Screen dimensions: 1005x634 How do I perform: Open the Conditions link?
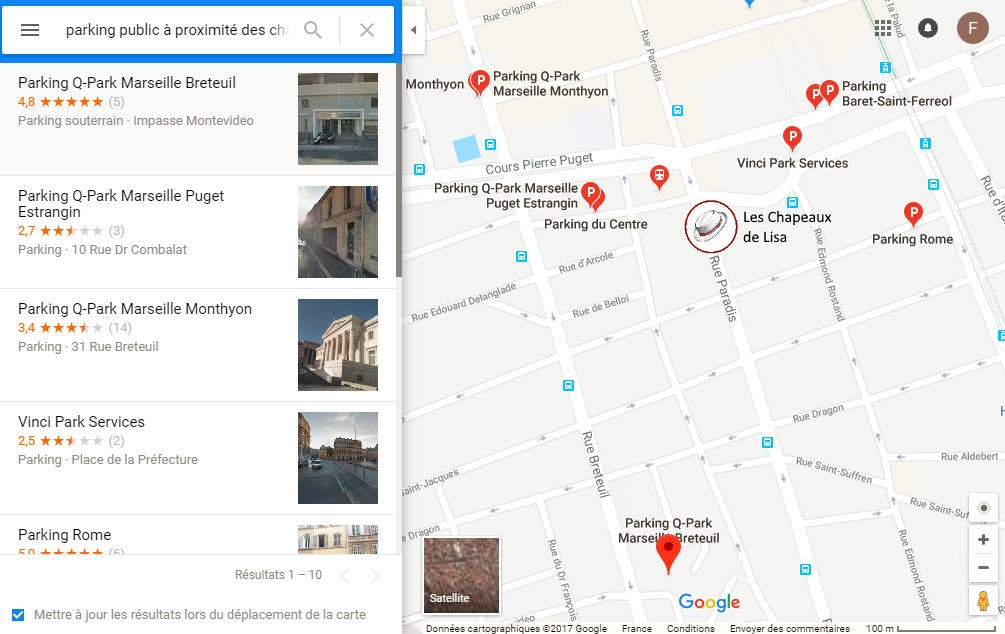click(x=690, y=628)
